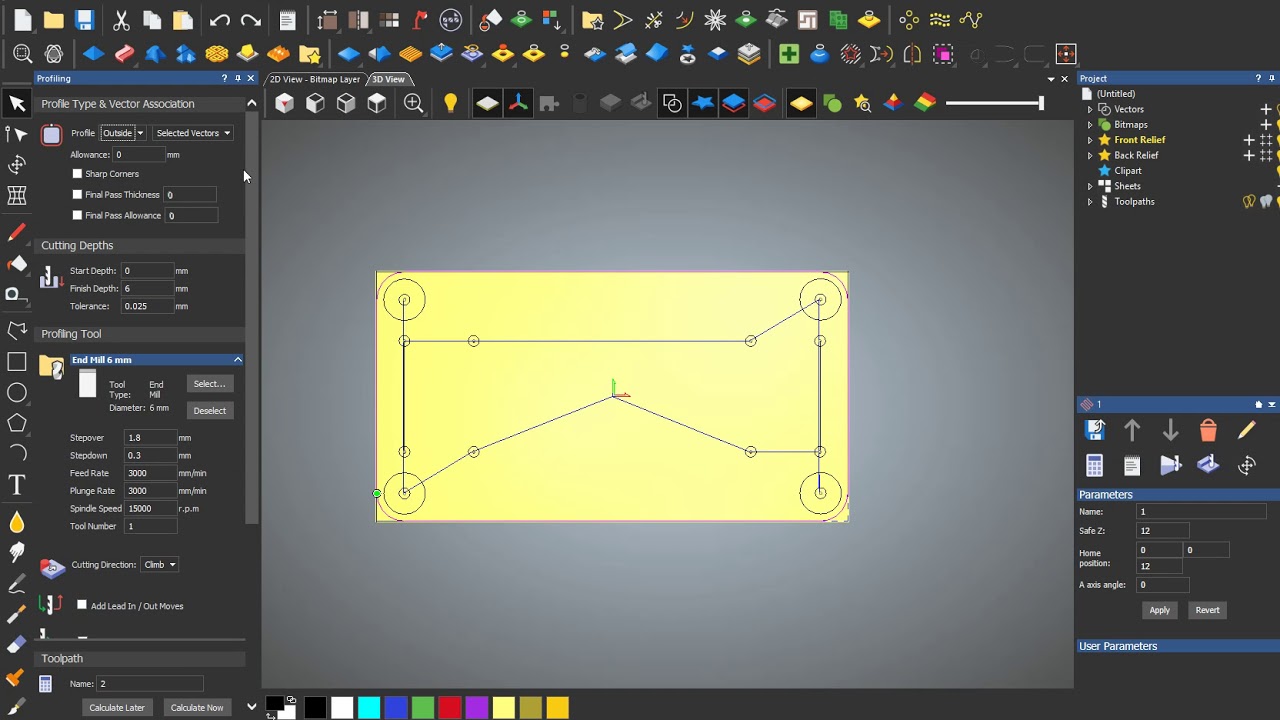
Task: Enable the Sharp Corners checkbox
Action: pos(77,174)
